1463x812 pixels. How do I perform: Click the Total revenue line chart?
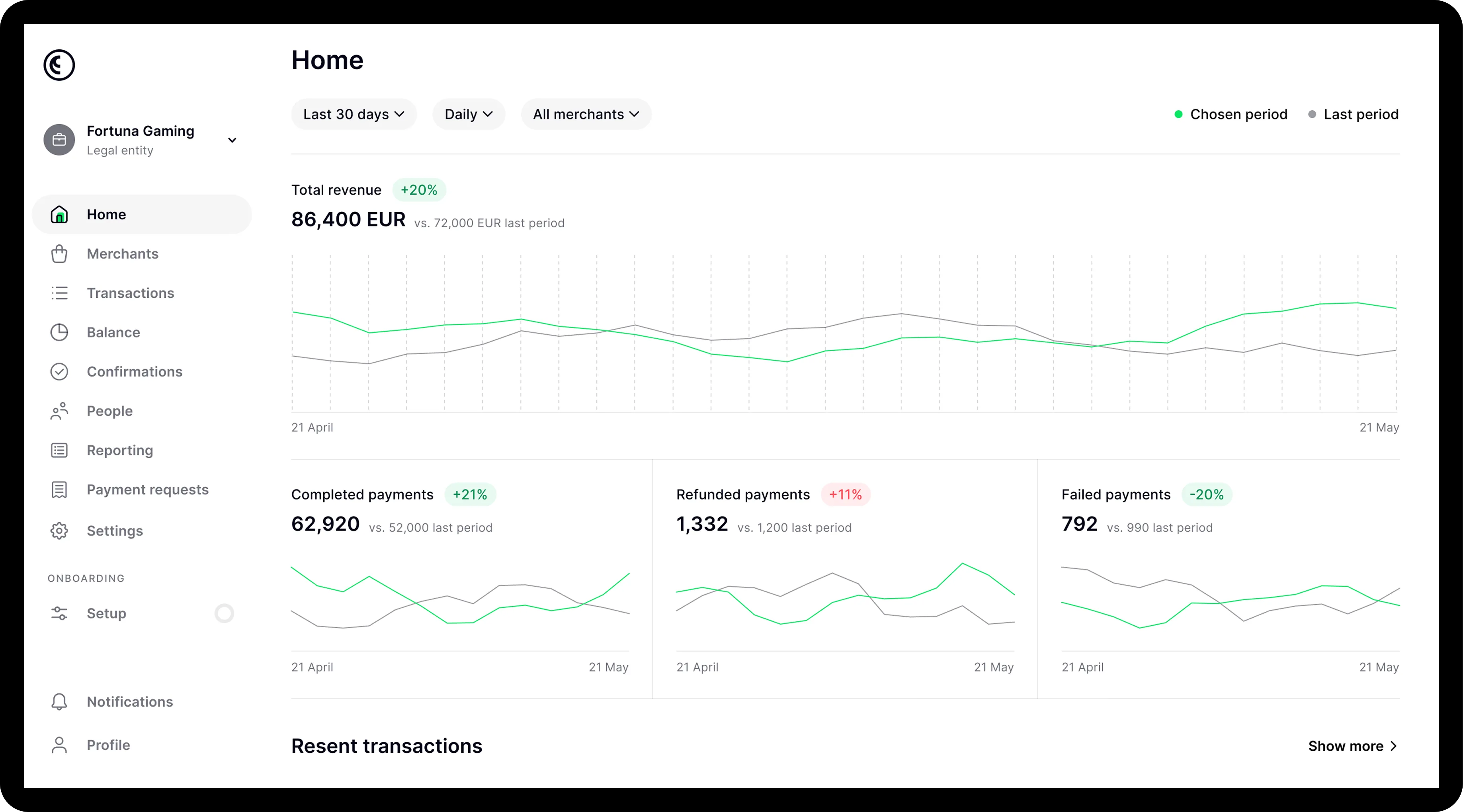(844, 333)
